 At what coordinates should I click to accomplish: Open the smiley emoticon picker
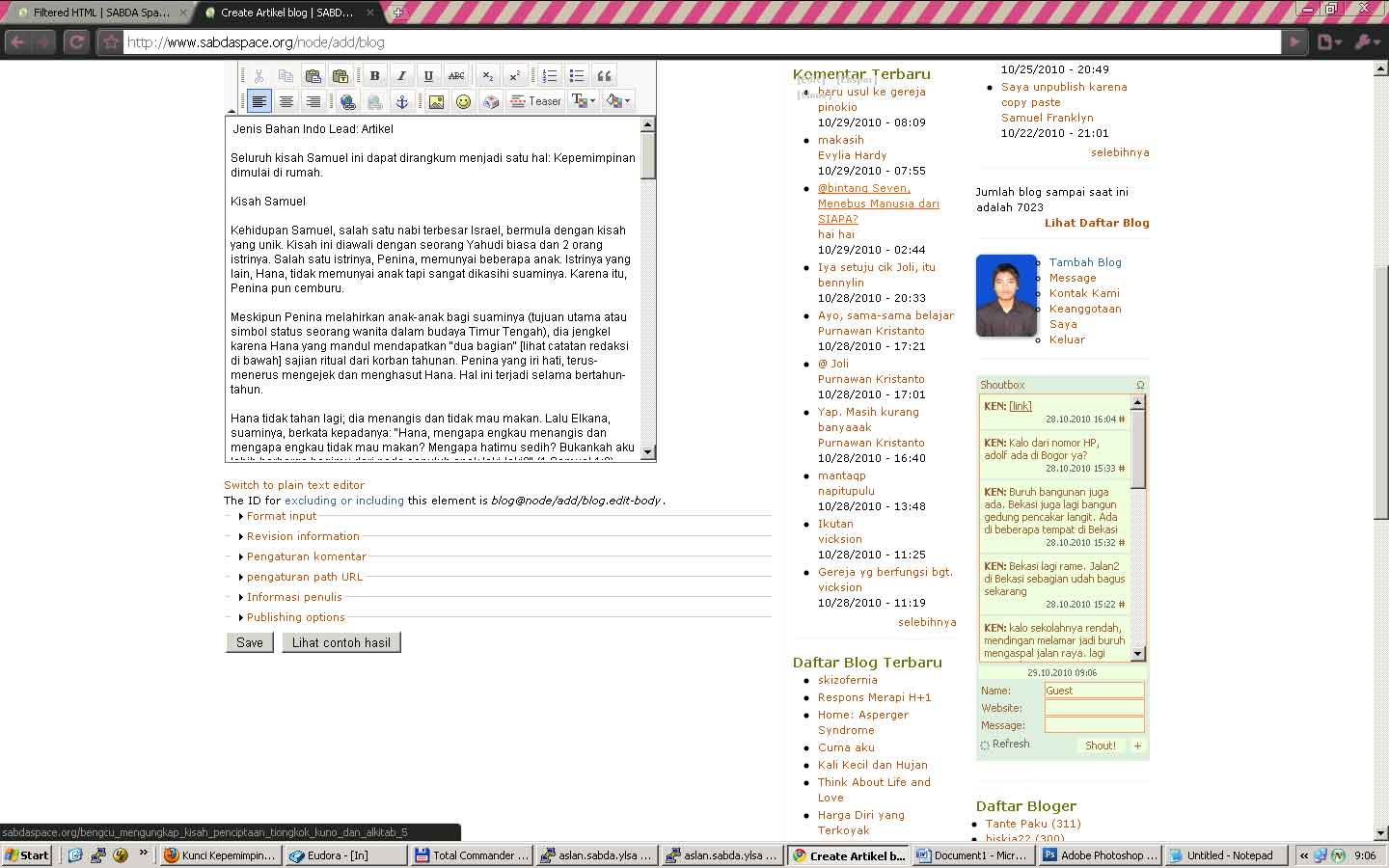click(464, 101)
